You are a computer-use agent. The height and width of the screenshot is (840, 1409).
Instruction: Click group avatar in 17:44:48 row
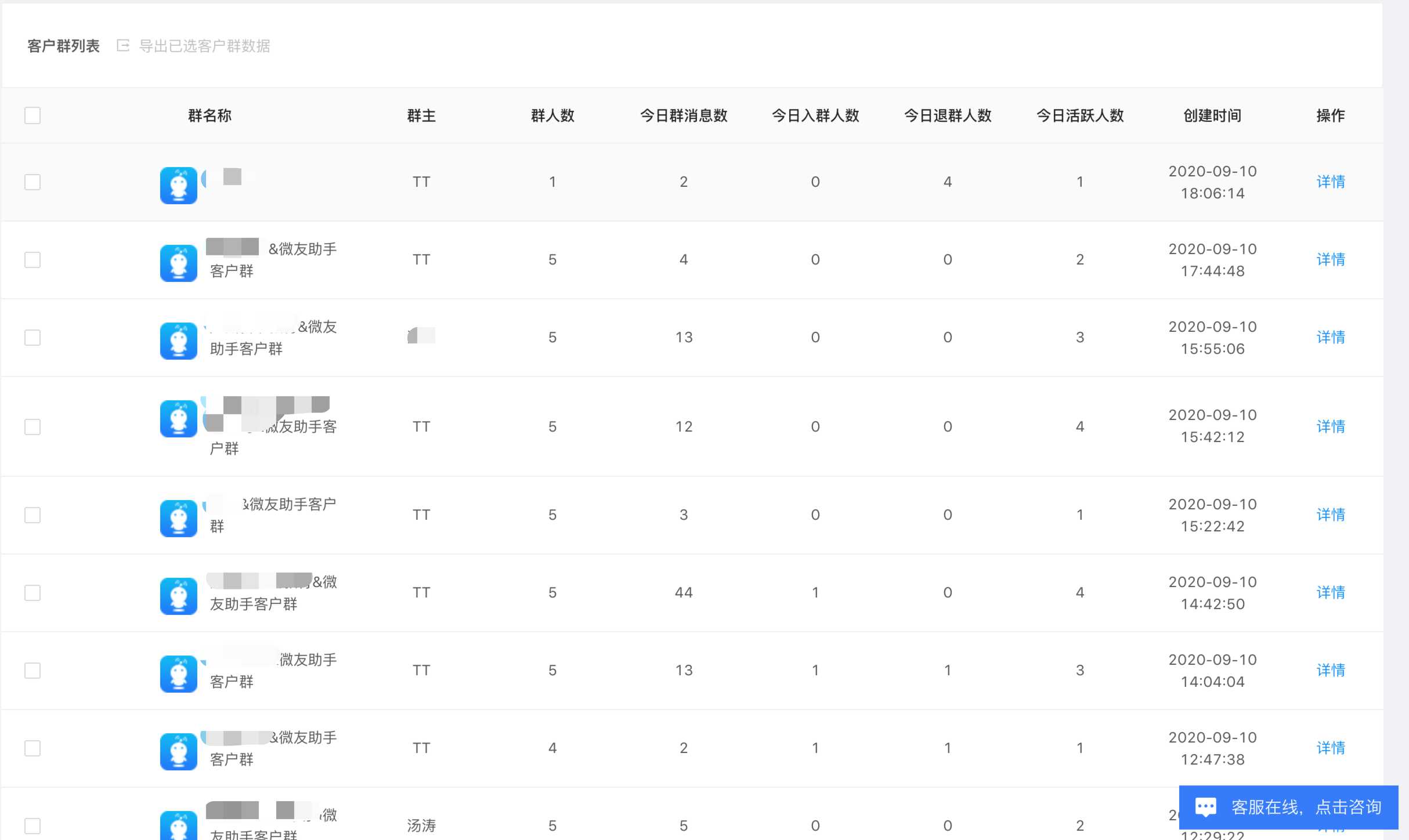tap(179, 263)
